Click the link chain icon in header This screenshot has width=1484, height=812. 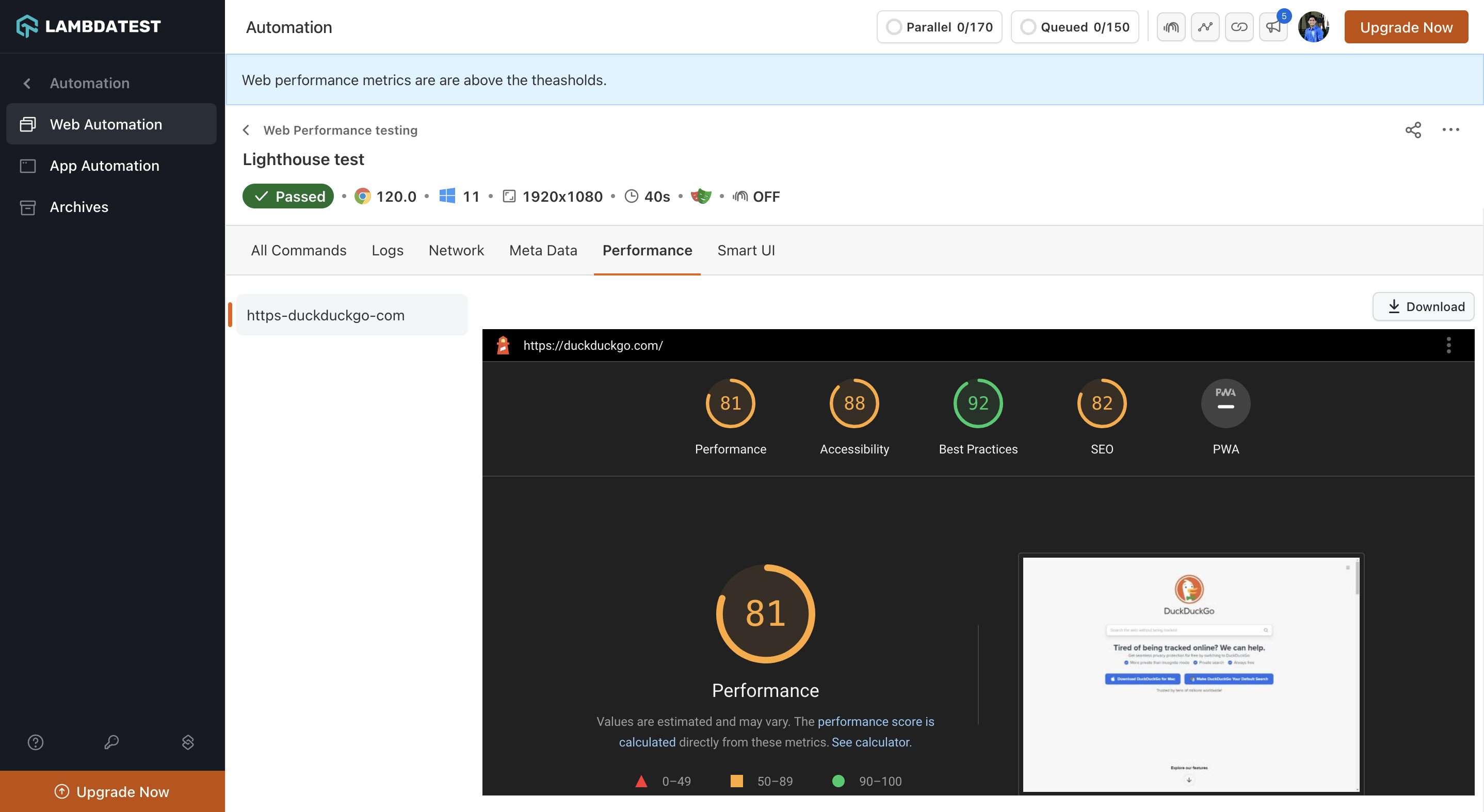(1238, 27)
